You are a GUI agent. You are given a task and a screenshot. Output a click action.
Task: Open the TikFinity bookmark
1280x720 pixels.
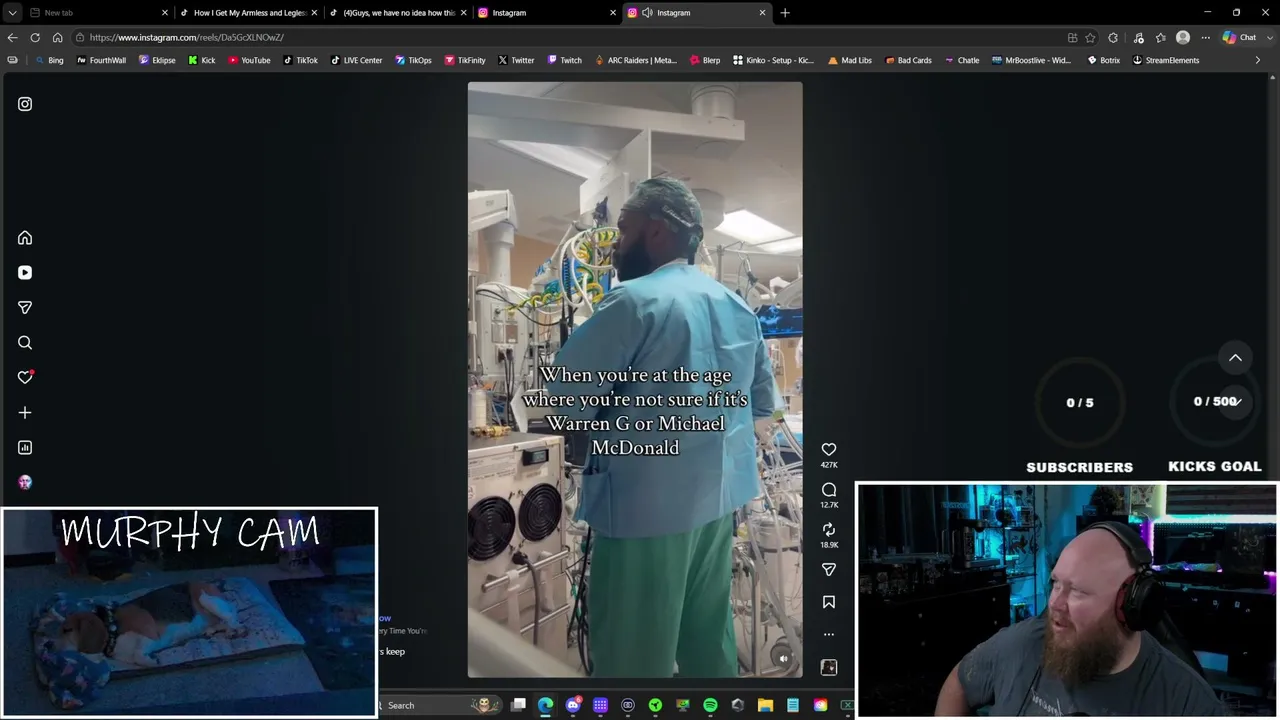click(465, 60)
